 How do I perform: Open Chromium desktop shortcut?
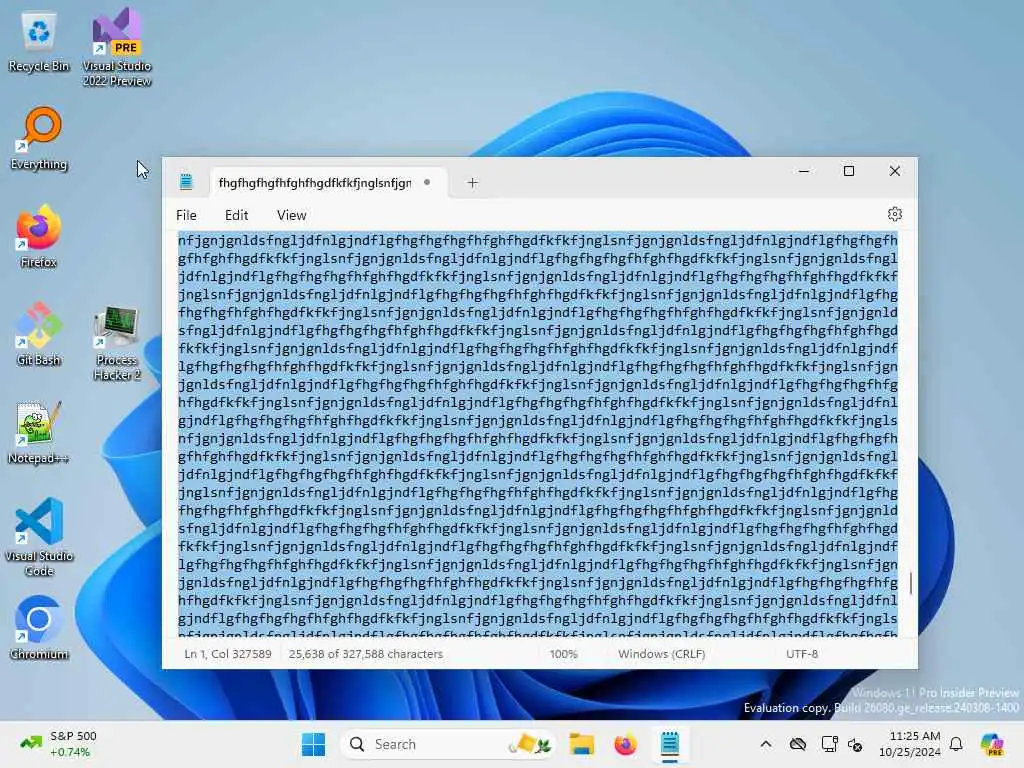pos(39,628)
